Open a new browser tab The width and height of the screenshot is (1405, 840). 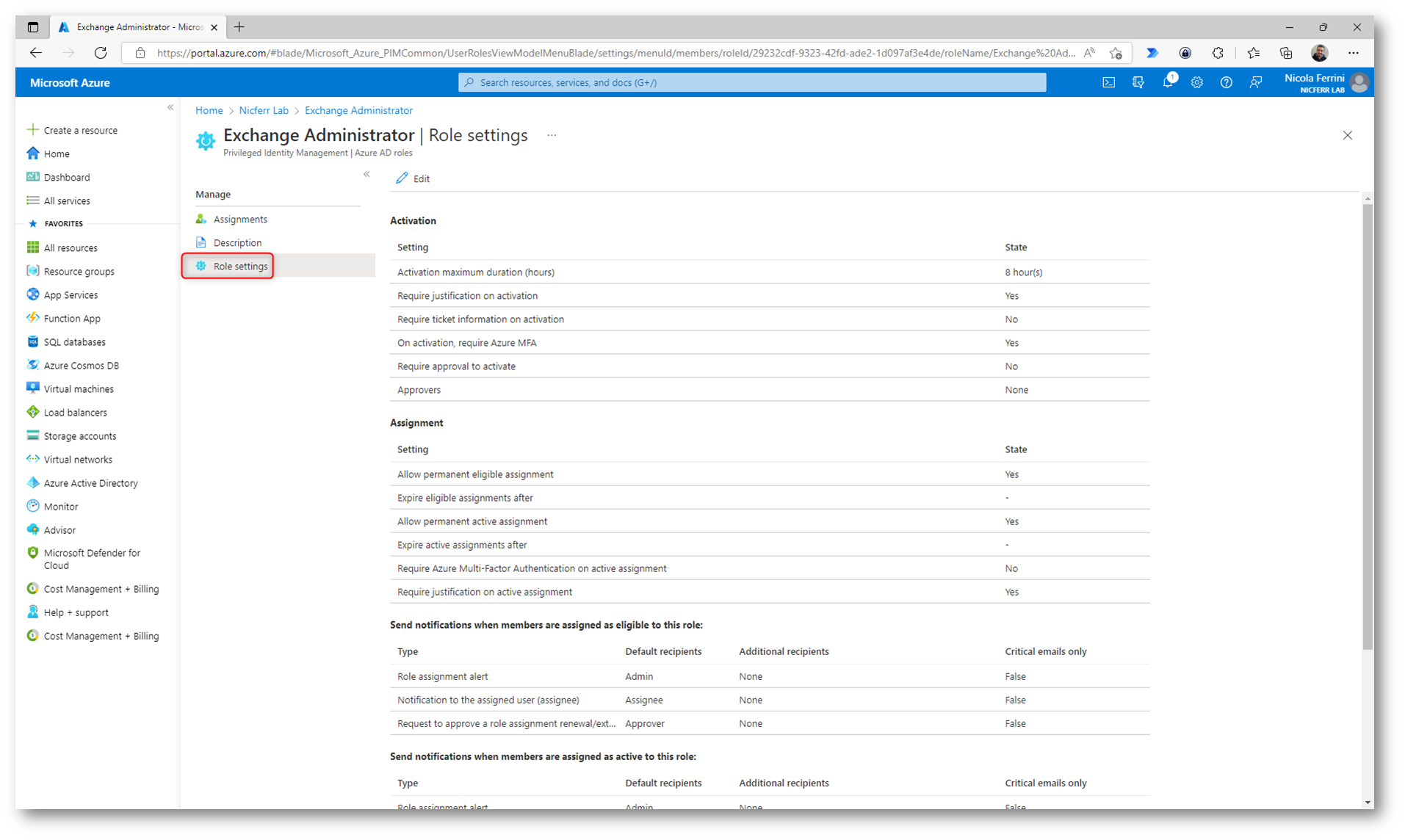click(239, 27)
